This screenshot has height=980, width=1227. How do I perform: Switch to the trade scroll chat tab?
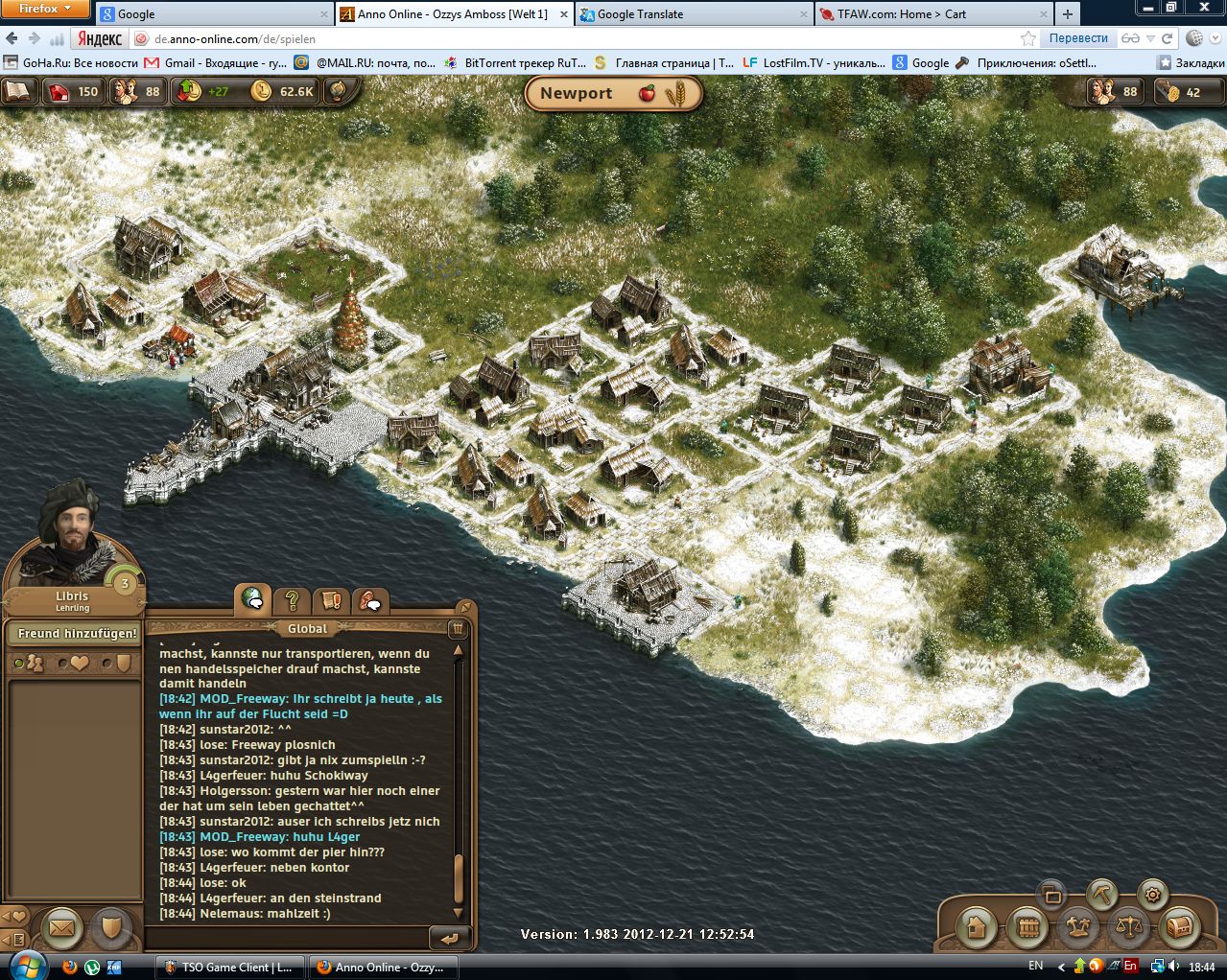click(331, 600)
